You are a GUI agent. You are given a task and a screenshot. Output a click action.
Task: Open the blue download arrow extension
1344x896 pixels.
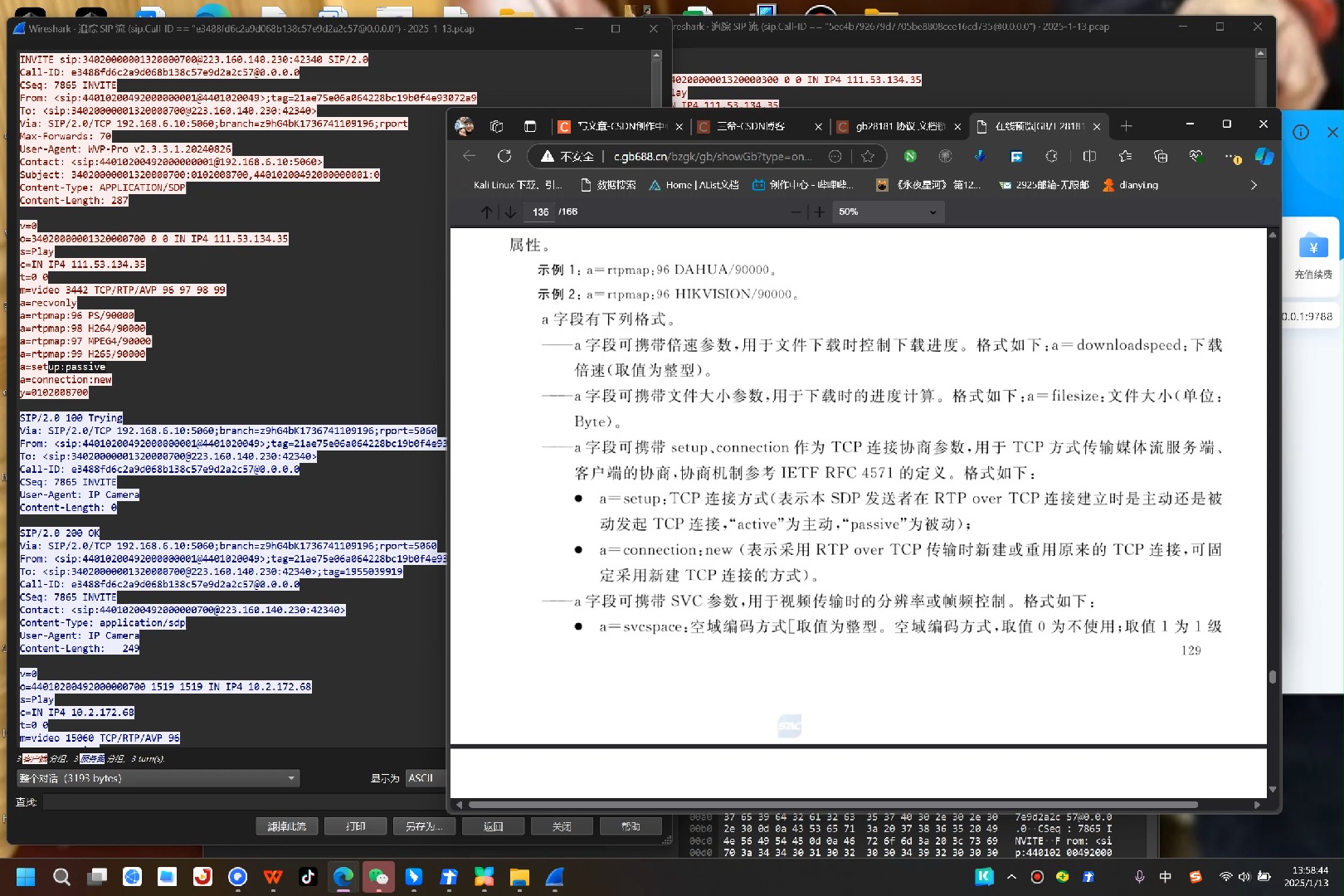pos(980,156)
